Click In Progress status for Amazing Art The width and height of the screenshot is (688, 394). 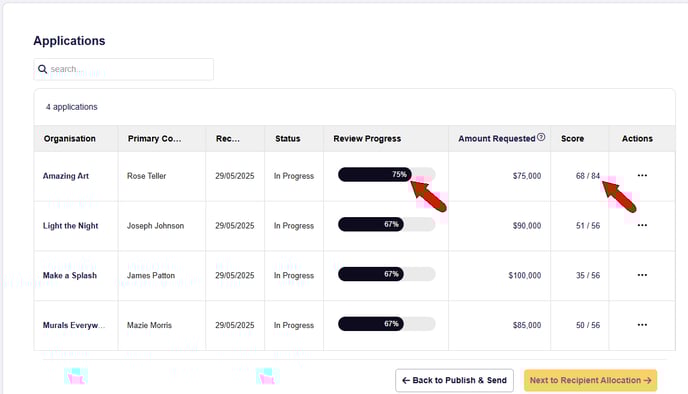point(294,176)
